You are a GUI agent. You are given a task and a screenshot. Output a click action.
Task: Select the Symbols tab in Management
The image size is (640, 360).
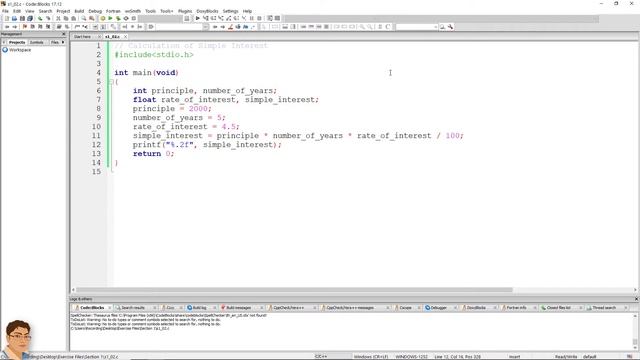[37, 42]
